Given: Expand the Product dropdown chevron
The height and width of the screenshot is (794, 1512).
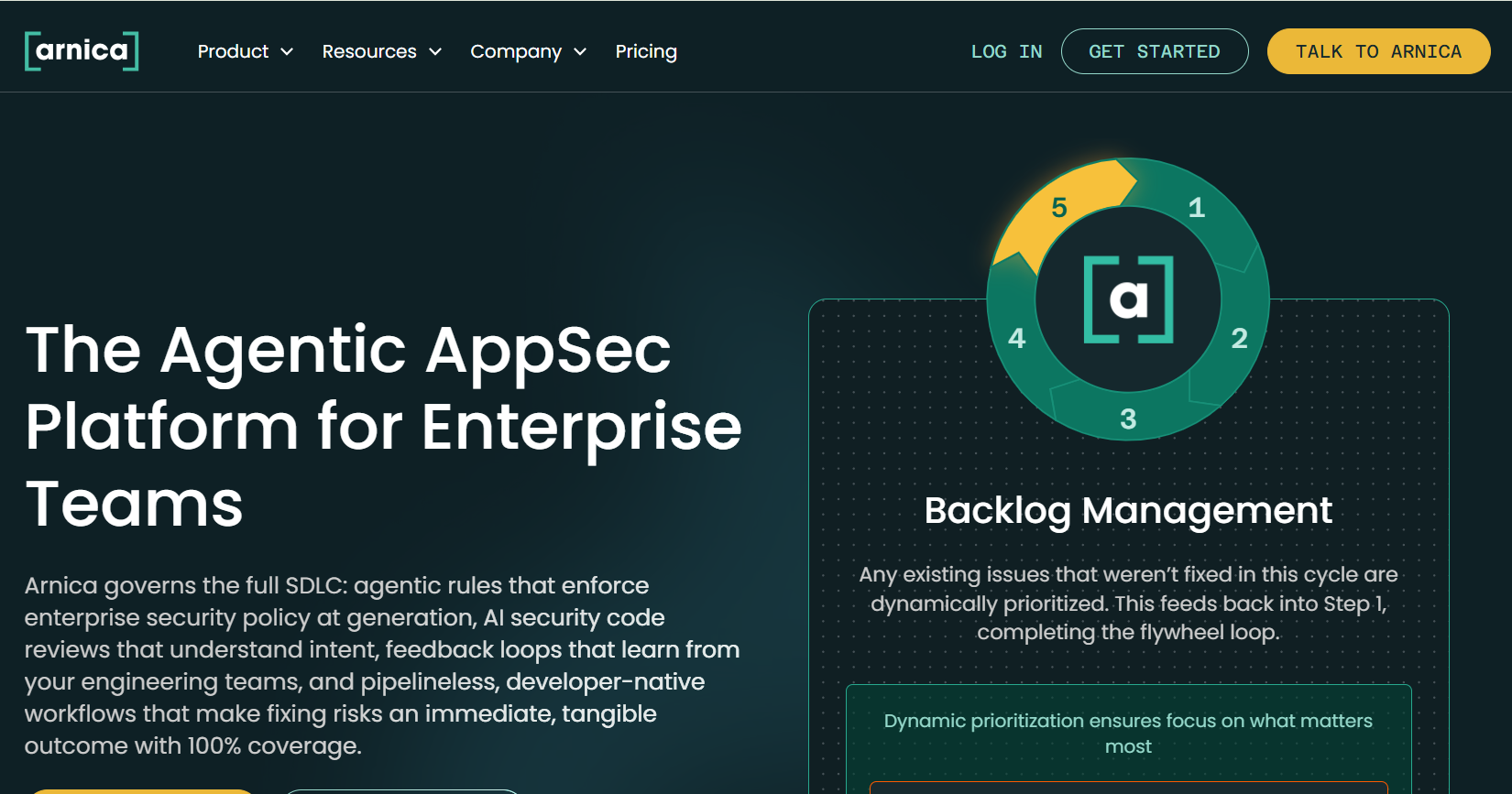Looking at the screenshot, I should [287, 52].
